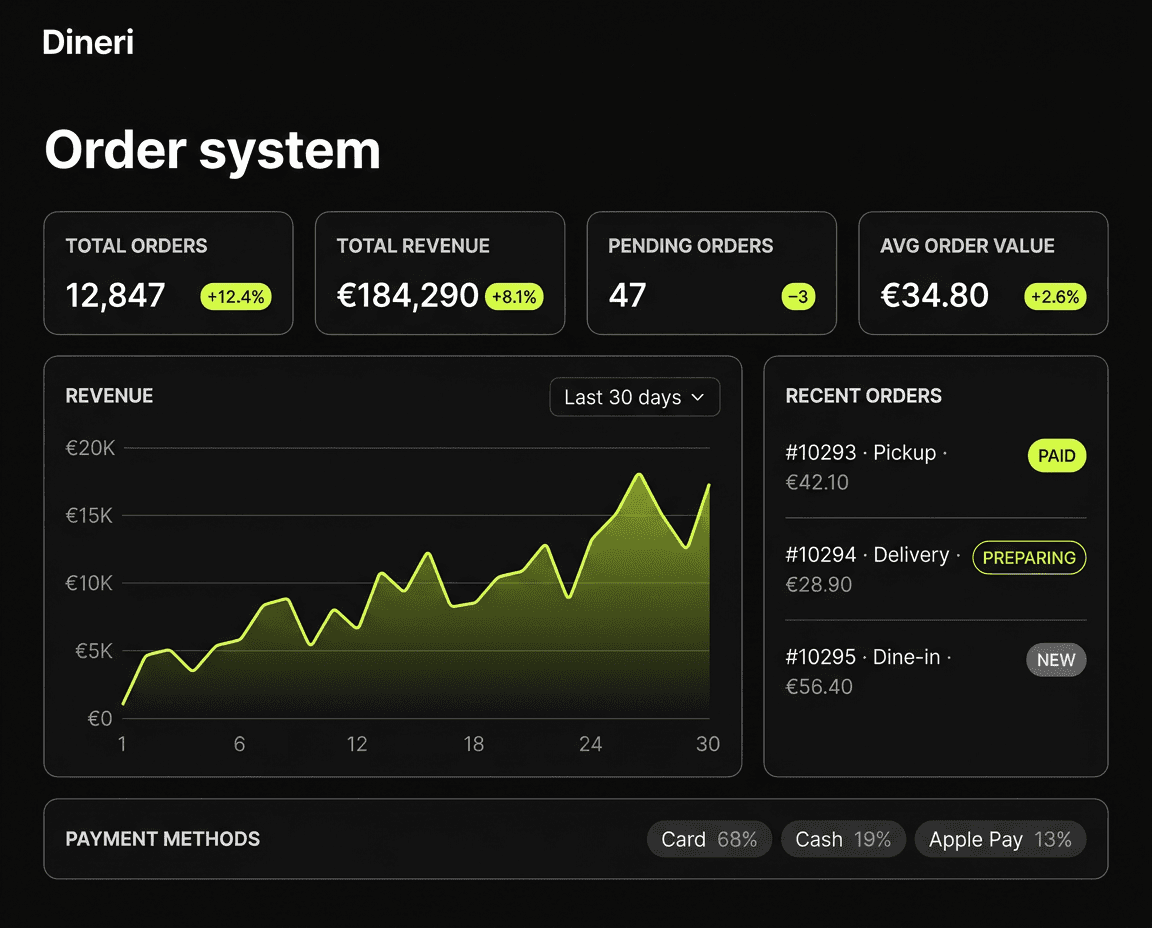Open order #10294 Delivery row
Viewport: 1152px width, 928px height.
935,569
